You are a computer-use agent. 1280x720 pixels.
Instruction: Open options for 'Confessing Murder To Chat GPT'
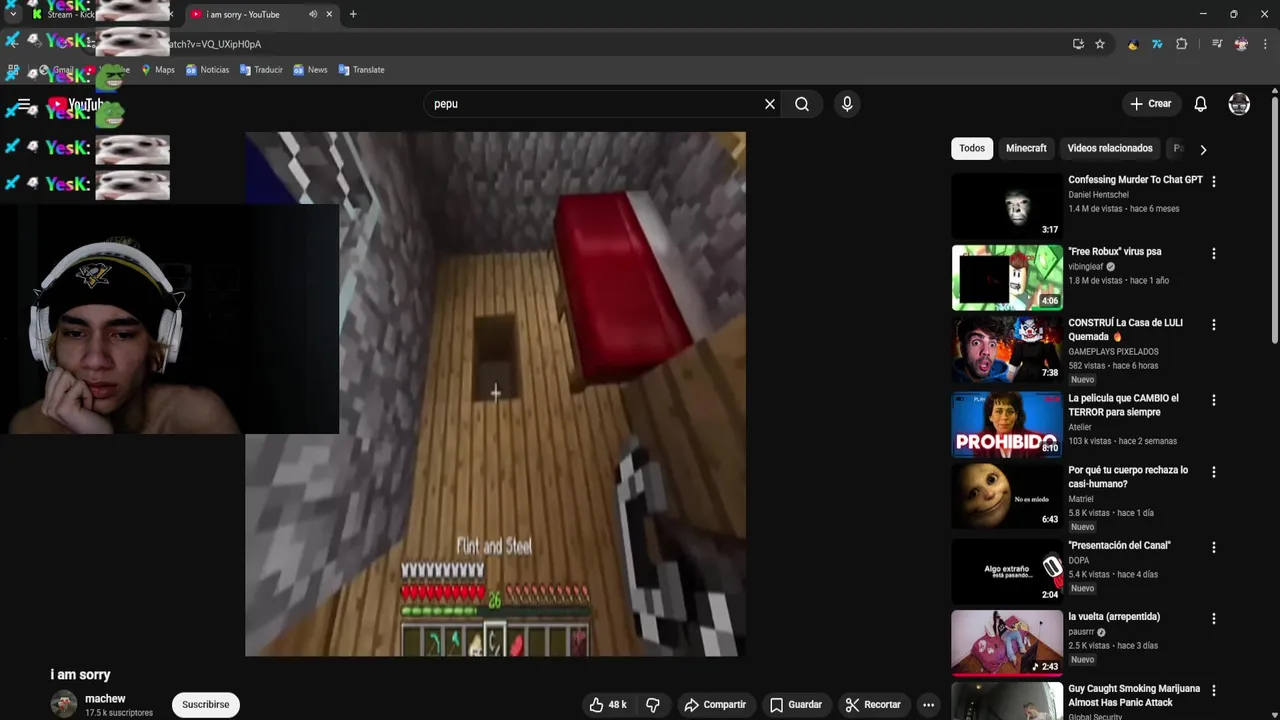pos(1214,182)
